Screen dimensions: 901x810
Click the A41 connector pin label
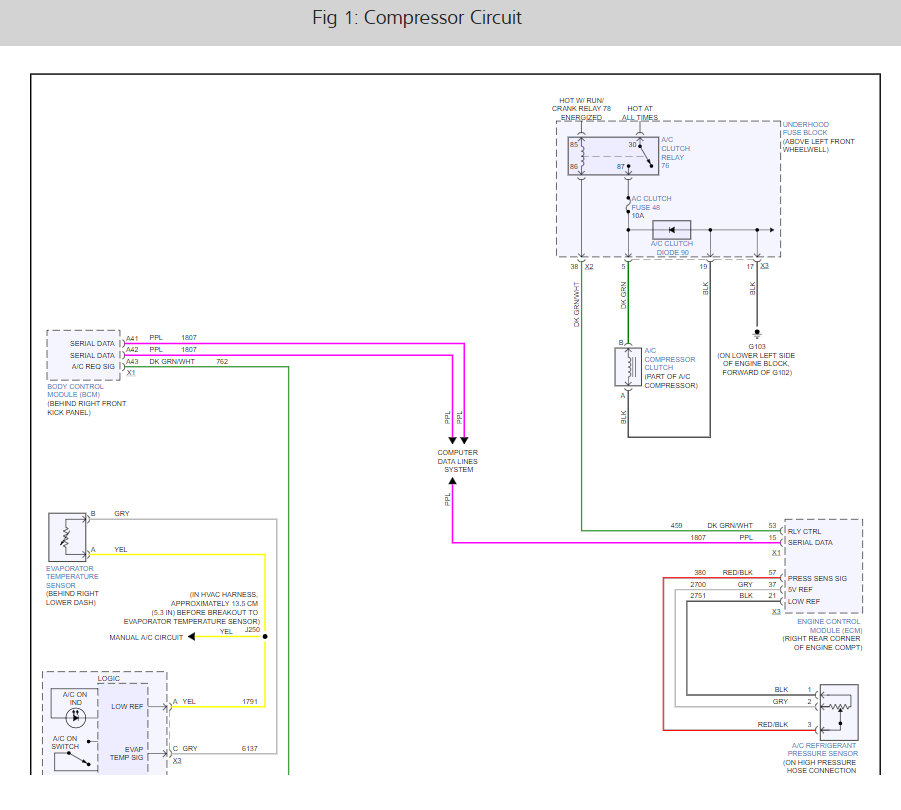[132, 338]
